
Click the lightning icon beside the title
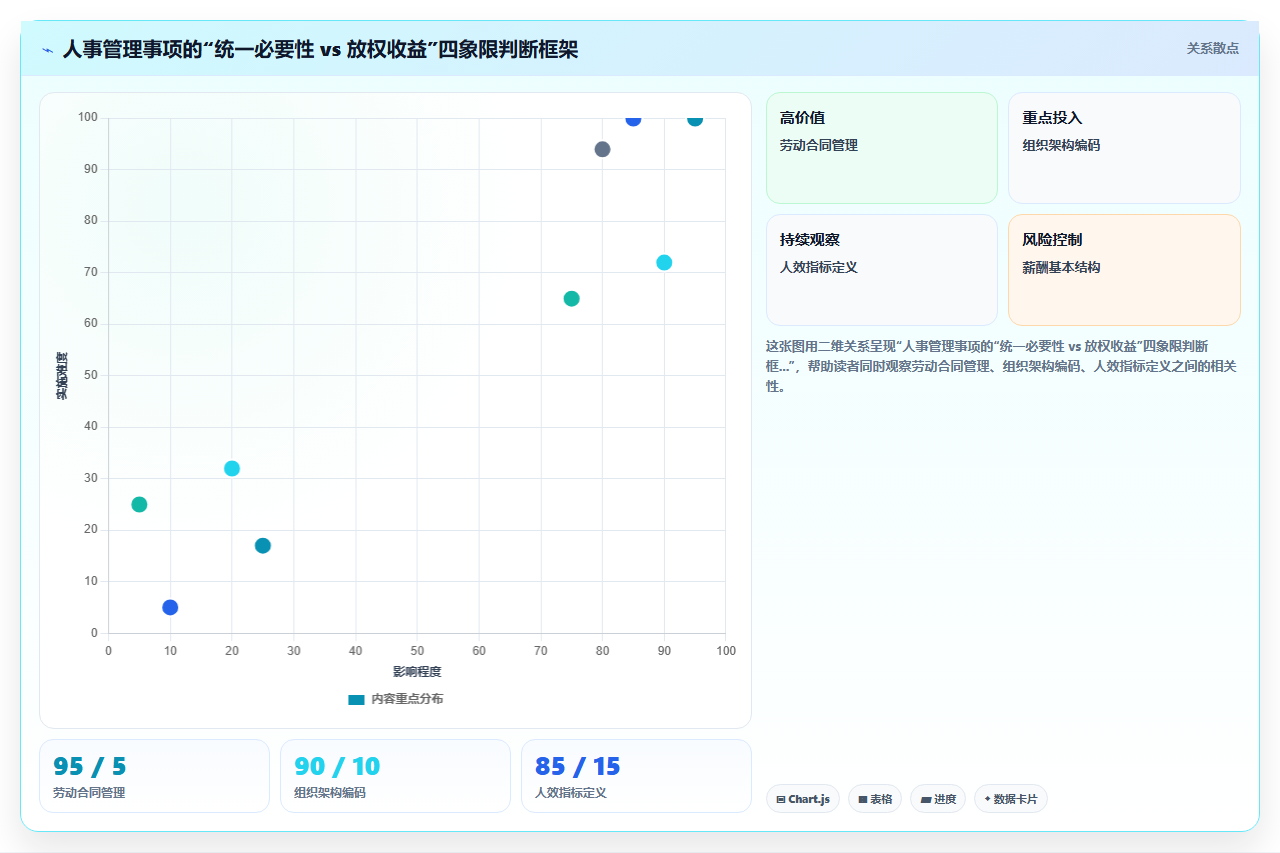[47, 50]
